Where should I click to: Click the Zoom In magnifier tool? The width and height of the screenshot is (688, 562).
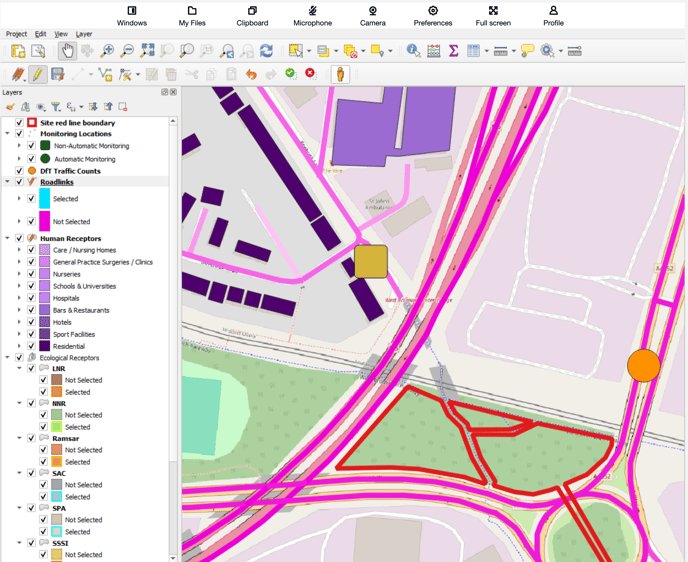click(107, 51)
